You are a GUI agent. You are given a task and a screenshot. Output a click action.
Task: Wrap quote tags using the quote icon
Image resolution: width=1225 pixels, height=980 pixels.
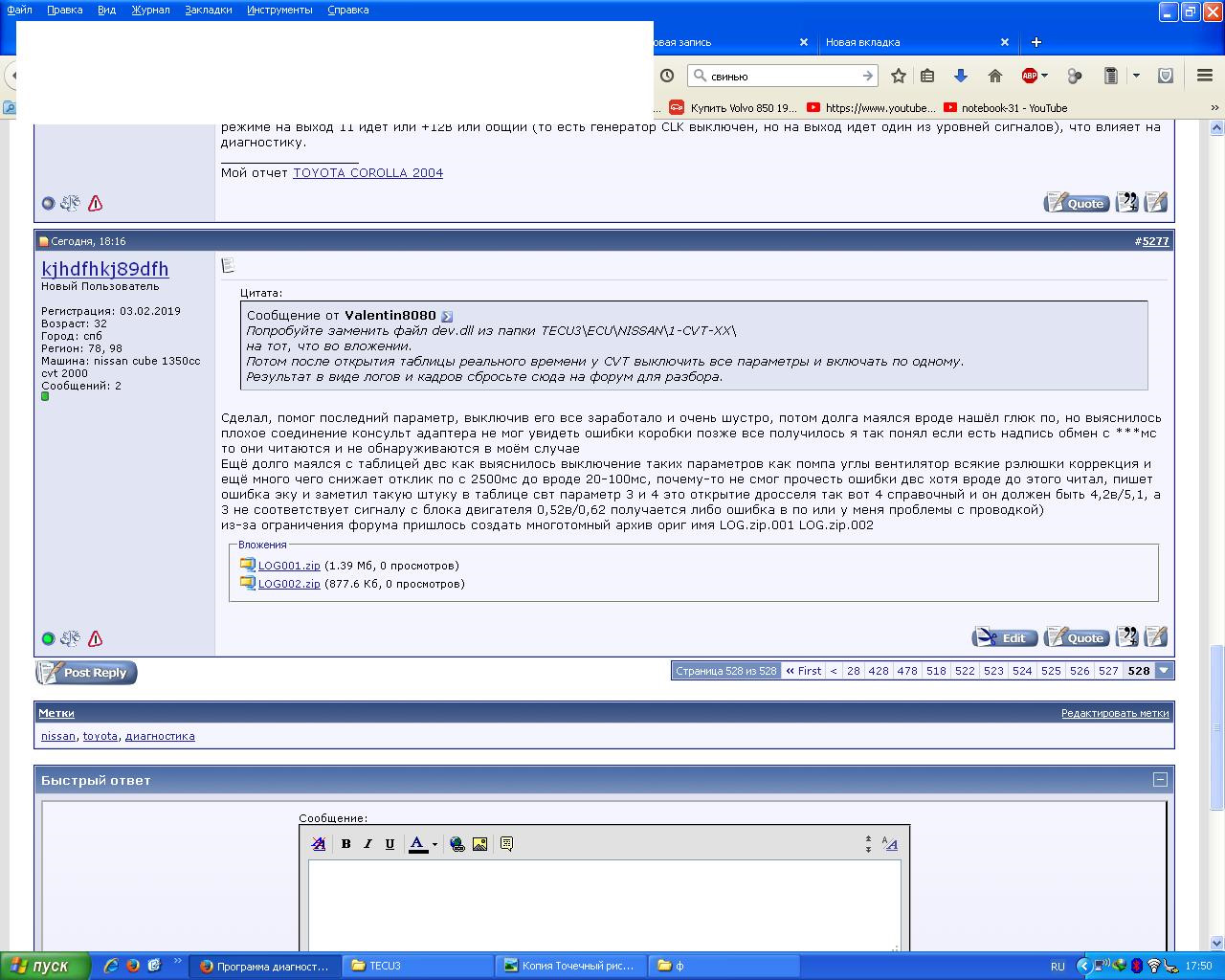point(506,844)
